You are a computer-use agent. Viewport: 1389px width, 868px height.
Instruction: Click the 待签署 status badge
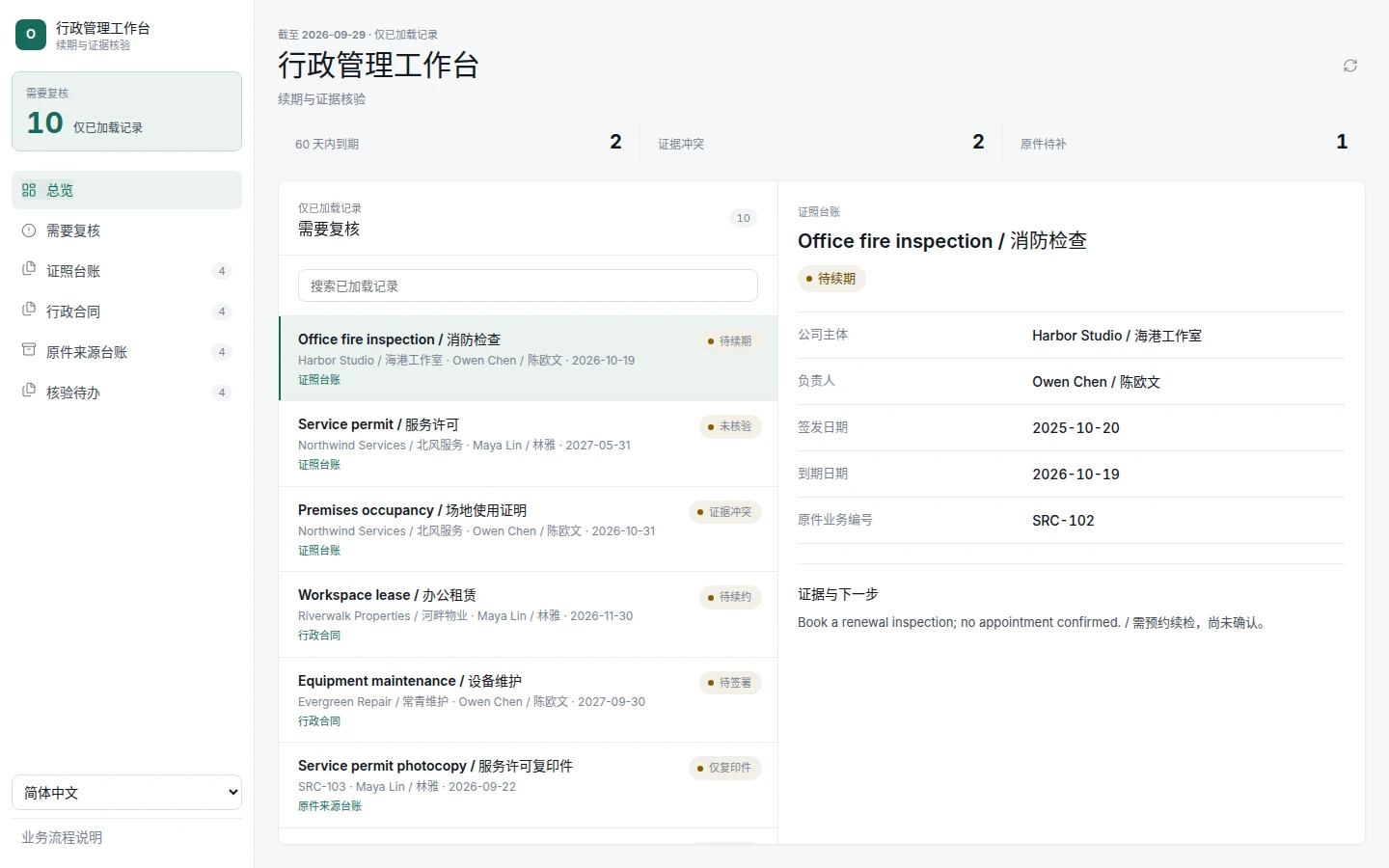tap(730, 683)
